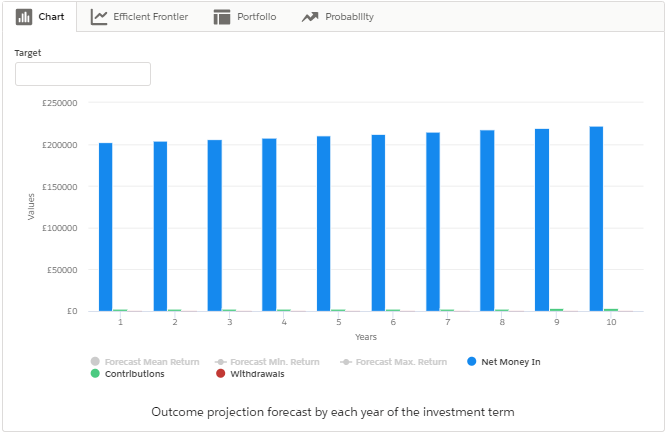Click the Portfolio table icon
The image size is (668, 434).
point(222,17)
